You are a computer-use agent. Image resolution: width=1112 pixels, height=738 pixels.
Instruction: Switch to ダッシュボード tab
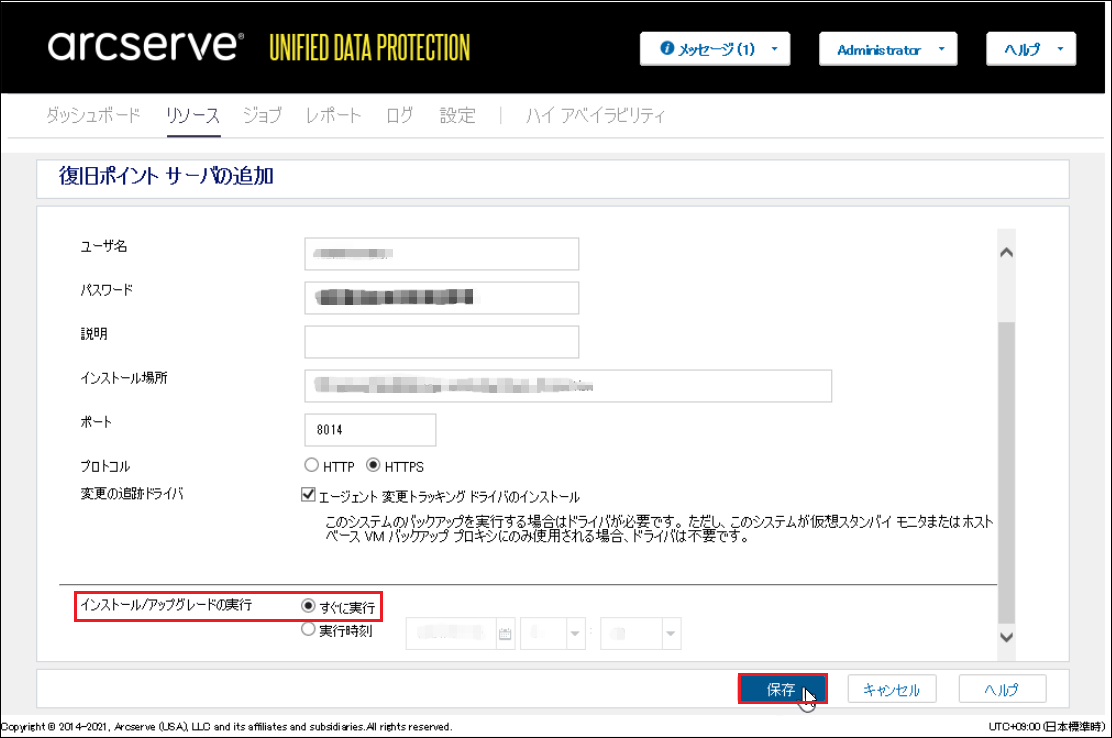click(x=93, y=115)
